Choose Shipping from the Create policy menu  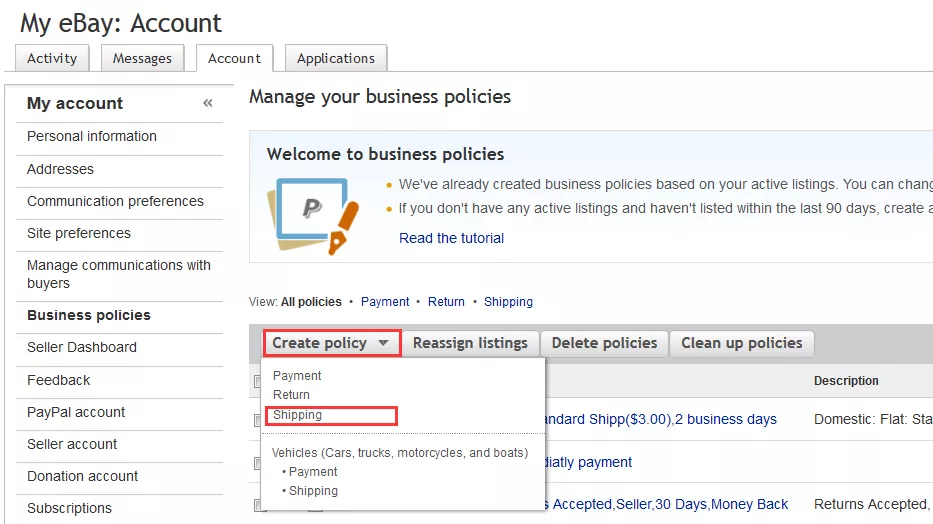(x=298, y=415)
